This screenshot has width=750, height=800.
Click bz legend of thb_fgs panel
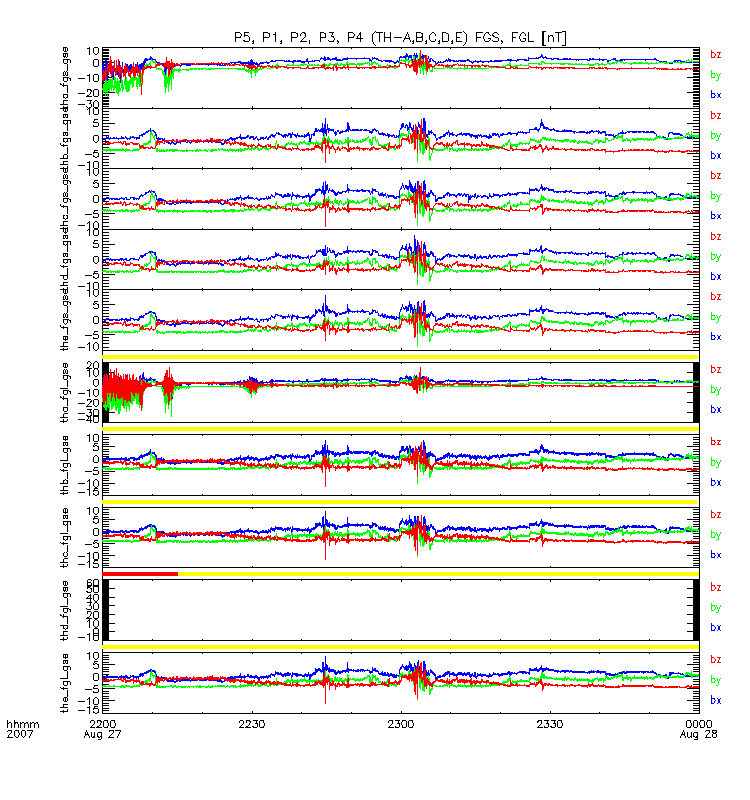(716, 115)
